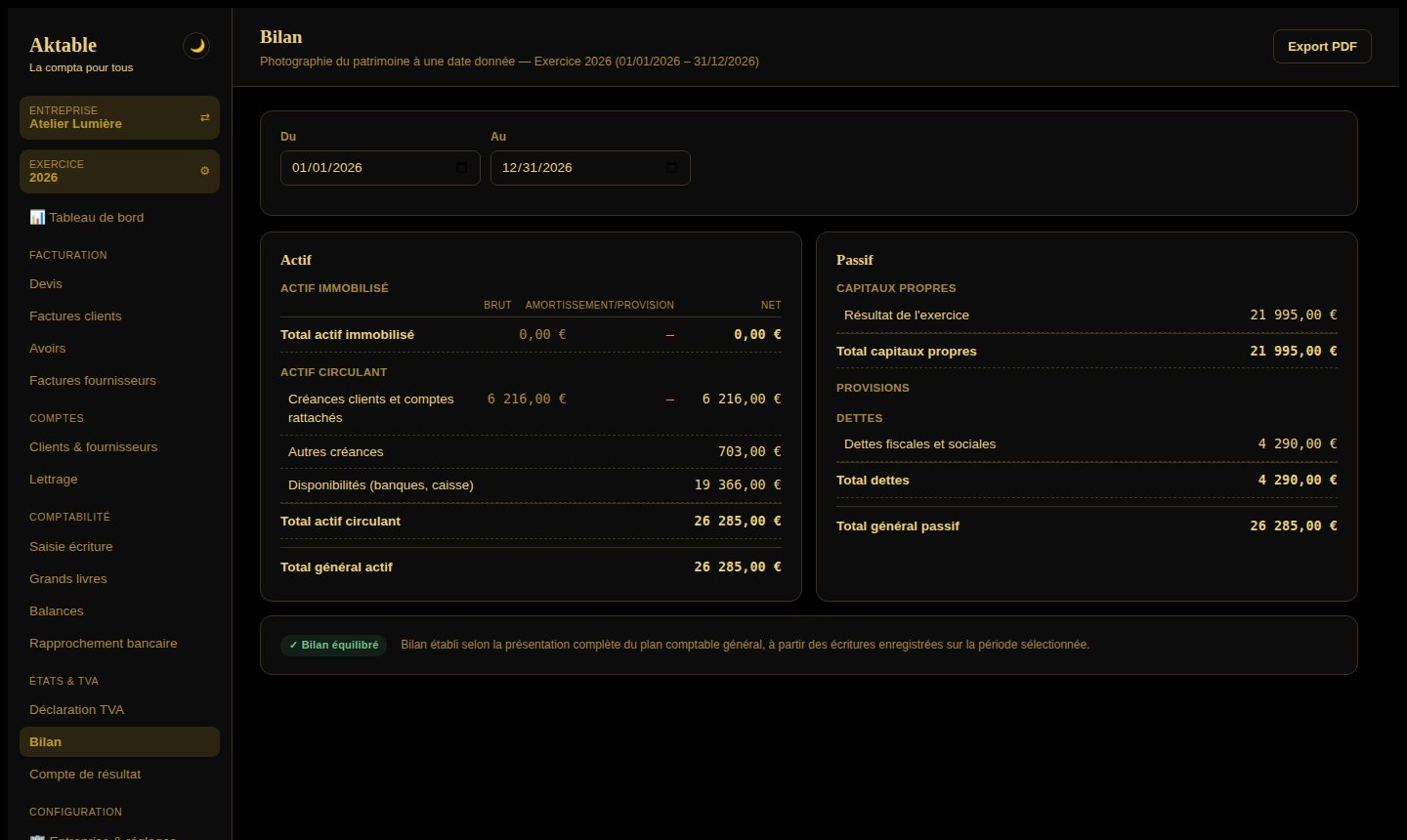Open exercice settings gear icon

click(x=205, y=171)
